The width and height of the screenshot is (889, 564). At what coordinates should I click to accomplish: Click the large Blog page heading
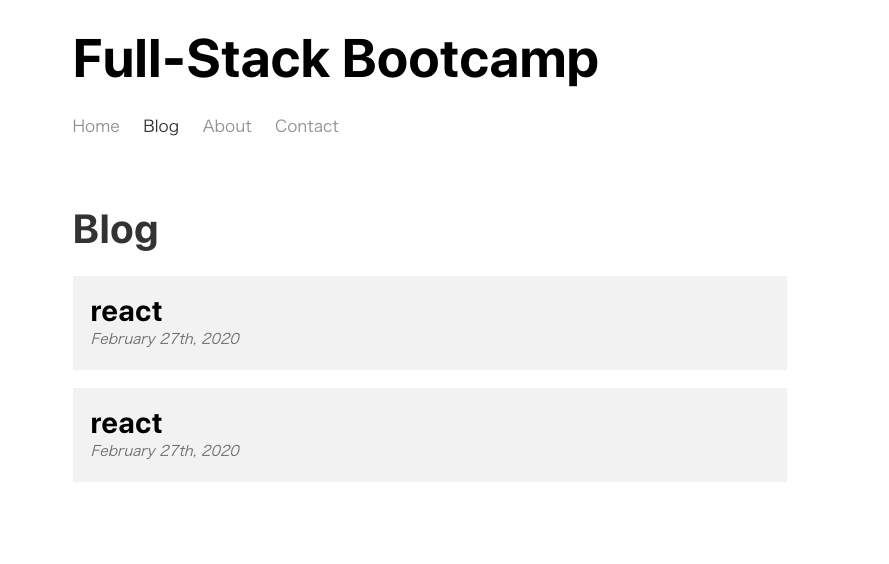click(116, 230)
